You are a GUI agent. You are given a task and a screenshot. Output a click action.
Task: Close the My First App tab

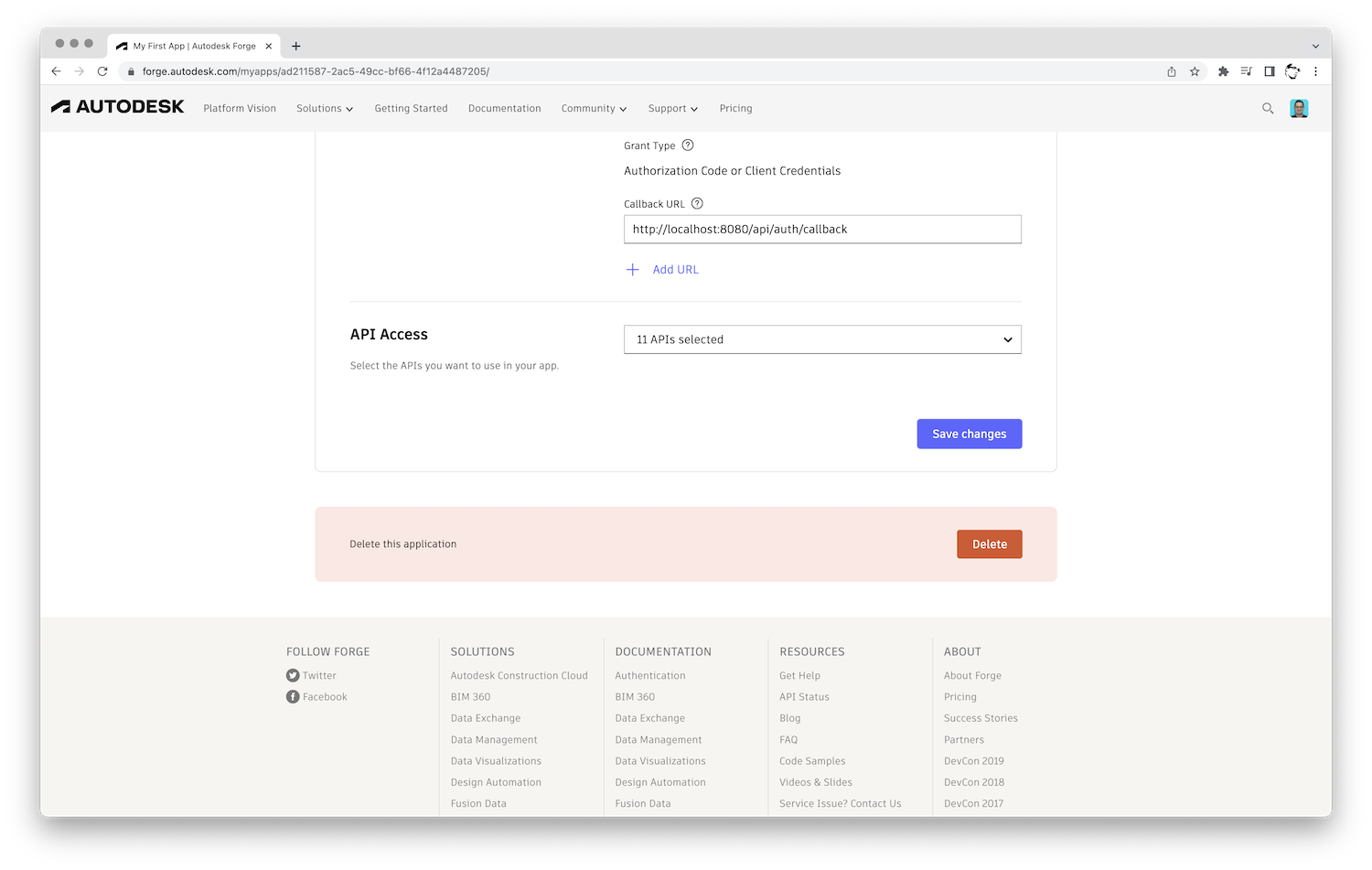(x=268, y=46)
